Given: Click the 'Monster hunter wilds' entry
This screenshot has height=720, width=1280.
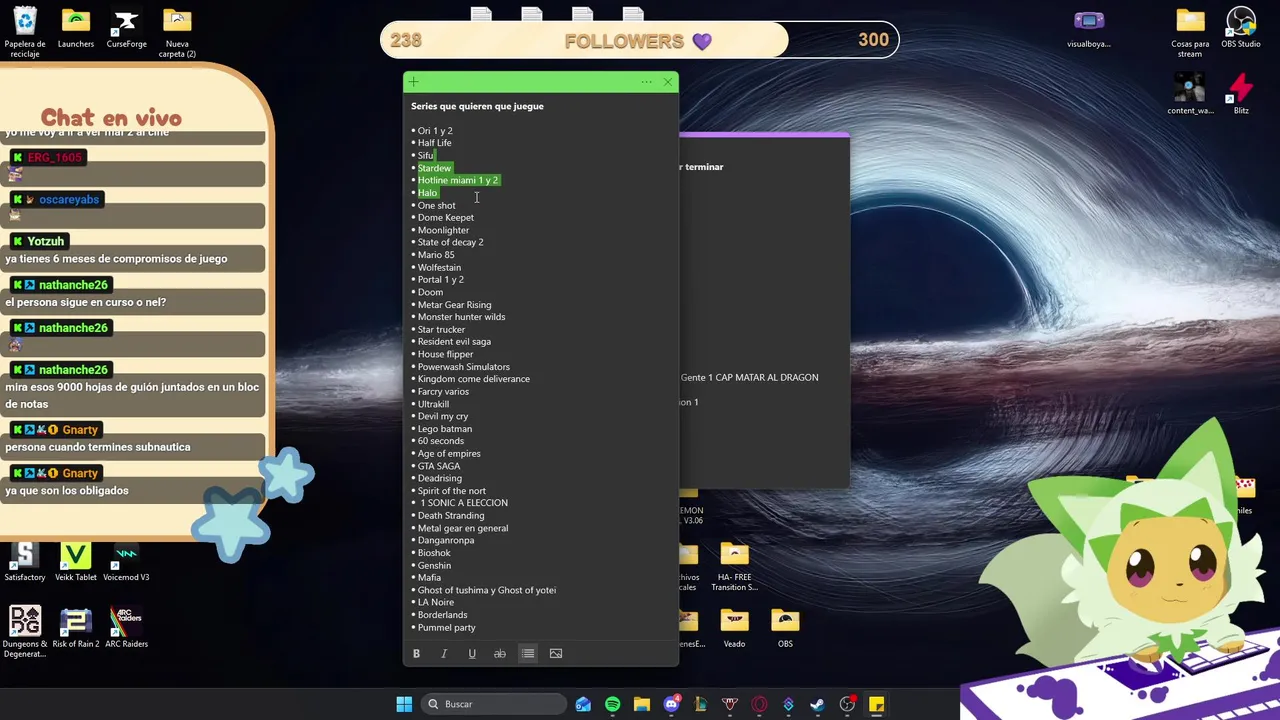Looking at the screenshot, I should pyautogui.click(x=461, y=317).
